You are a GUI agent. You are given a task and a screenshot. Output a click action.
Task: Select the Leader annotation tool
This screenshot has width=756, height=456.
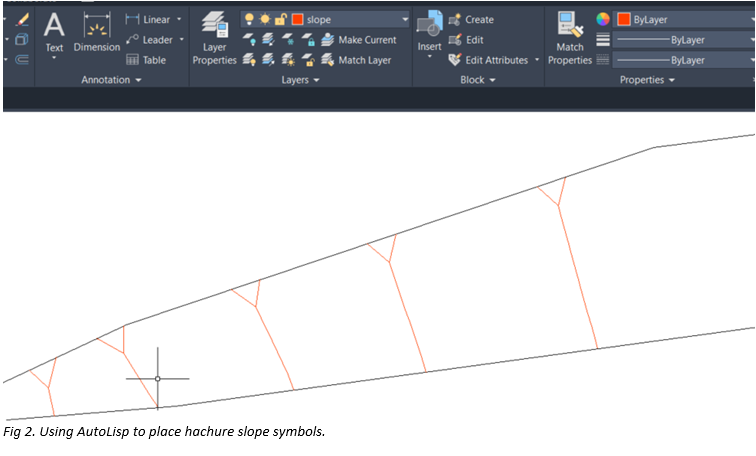149,40
